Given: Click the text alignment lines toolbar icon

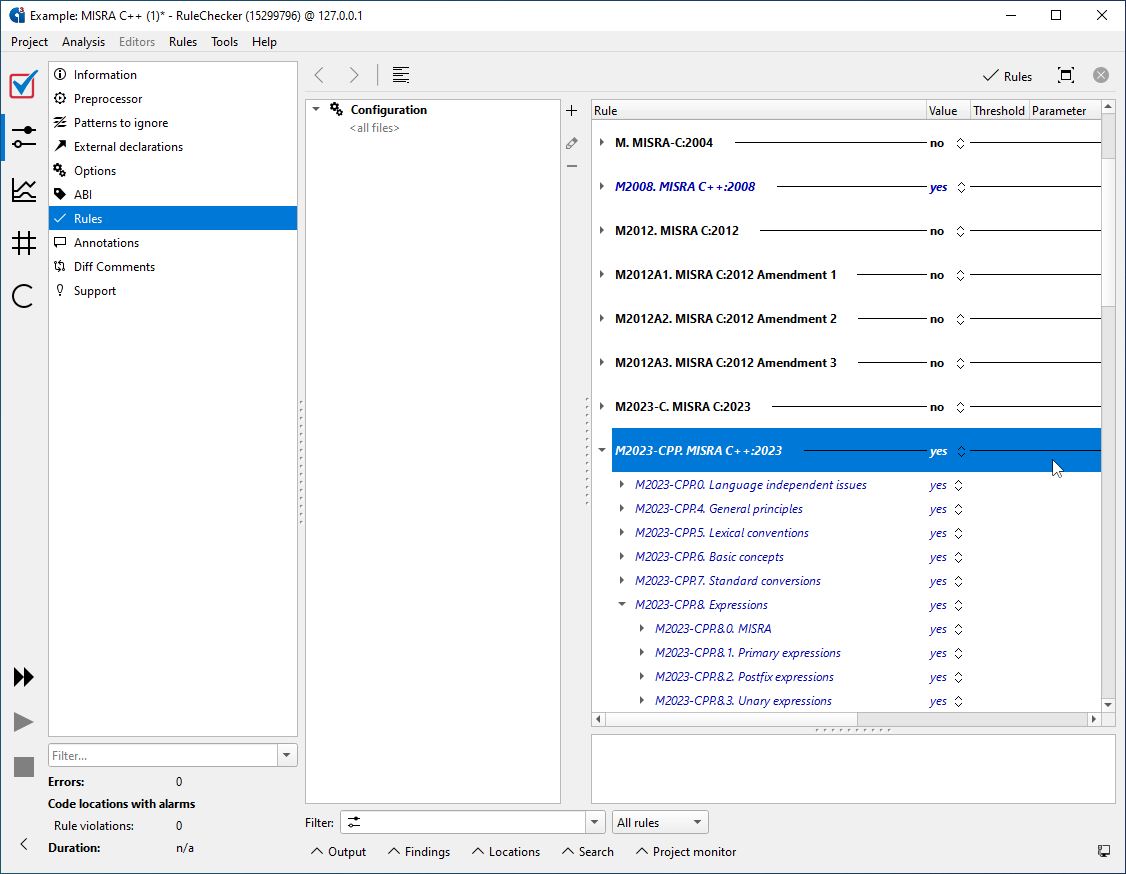Looking at the screenshot, I should (401, 75).
